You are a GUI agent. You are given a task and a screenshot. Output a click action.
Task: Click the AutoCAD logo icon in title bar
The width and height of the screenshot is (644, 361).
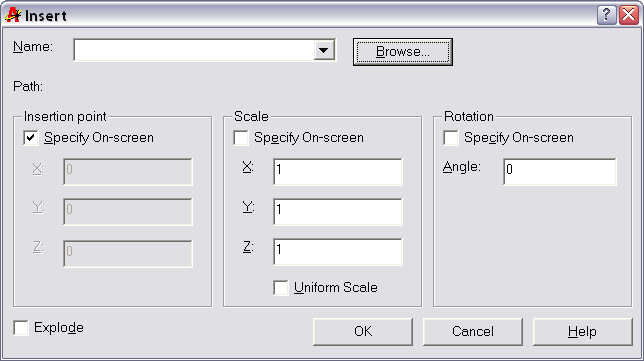point(13,15)
